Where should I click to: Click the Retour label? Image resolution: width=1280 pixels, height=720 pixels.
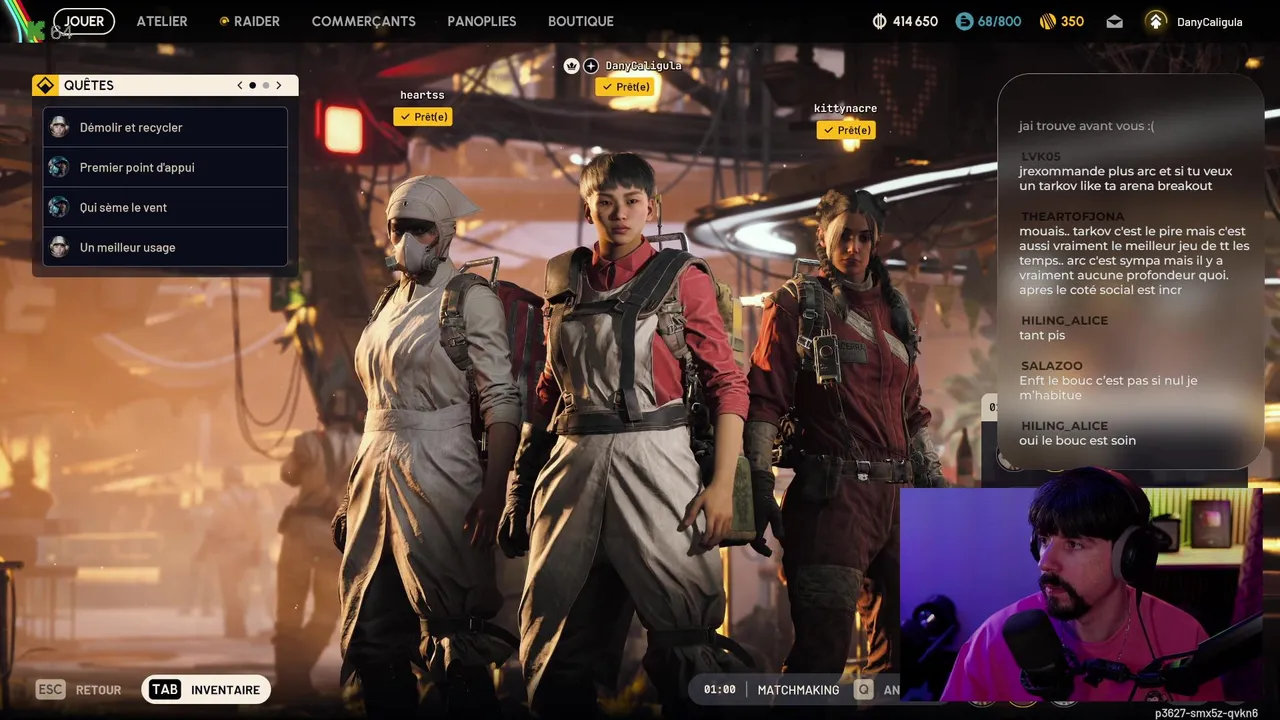point(98,690)
